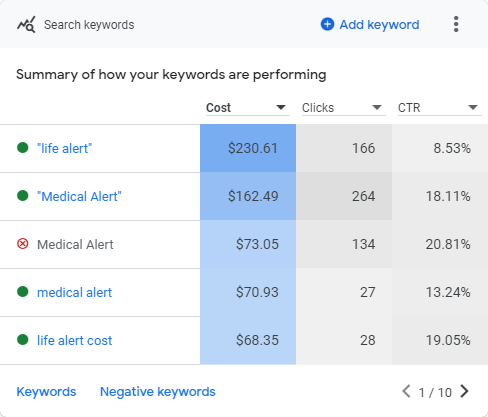This screenshot has width=488, height=417.
Task: Click the 134 clicks cell
Action: pos(344,244)
